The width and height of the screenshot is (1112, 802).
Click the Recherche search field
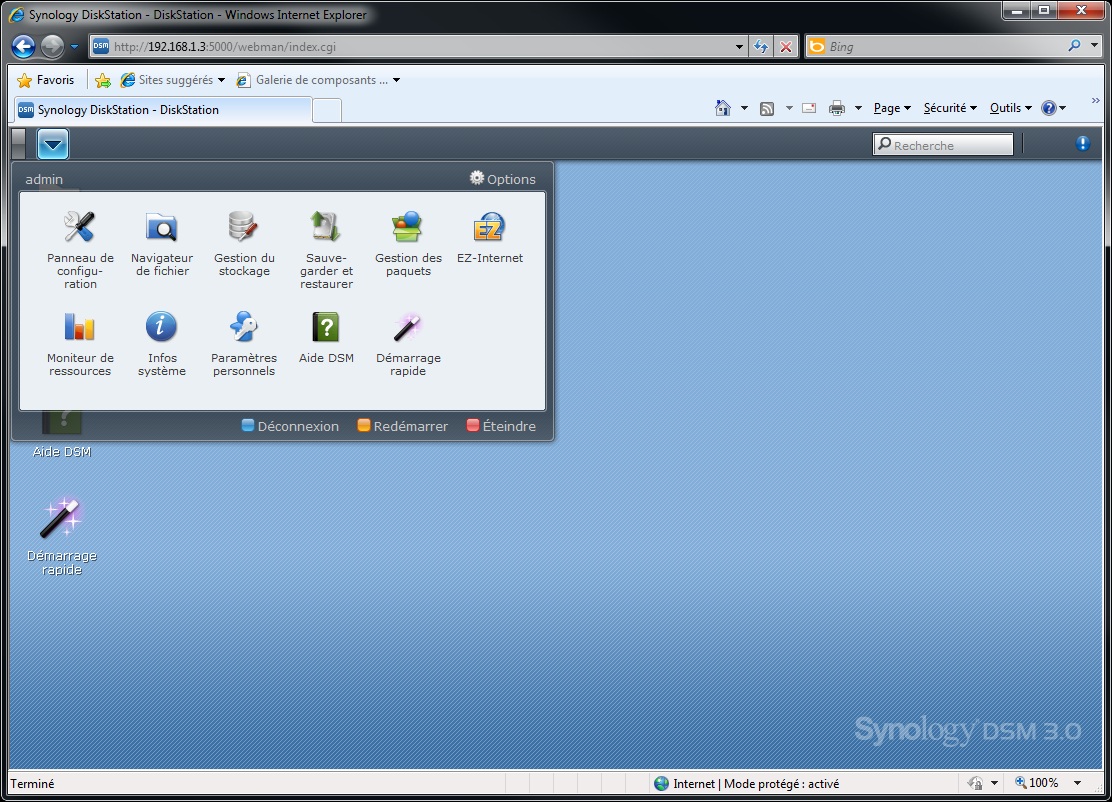[x=943, y=145]
